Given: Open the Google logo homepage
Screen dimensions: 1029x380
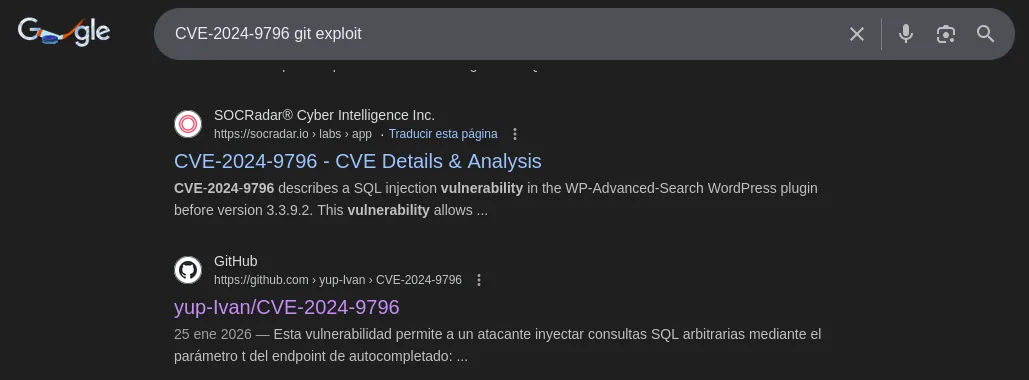Looking at the screenshot, I should coord(64,32).
